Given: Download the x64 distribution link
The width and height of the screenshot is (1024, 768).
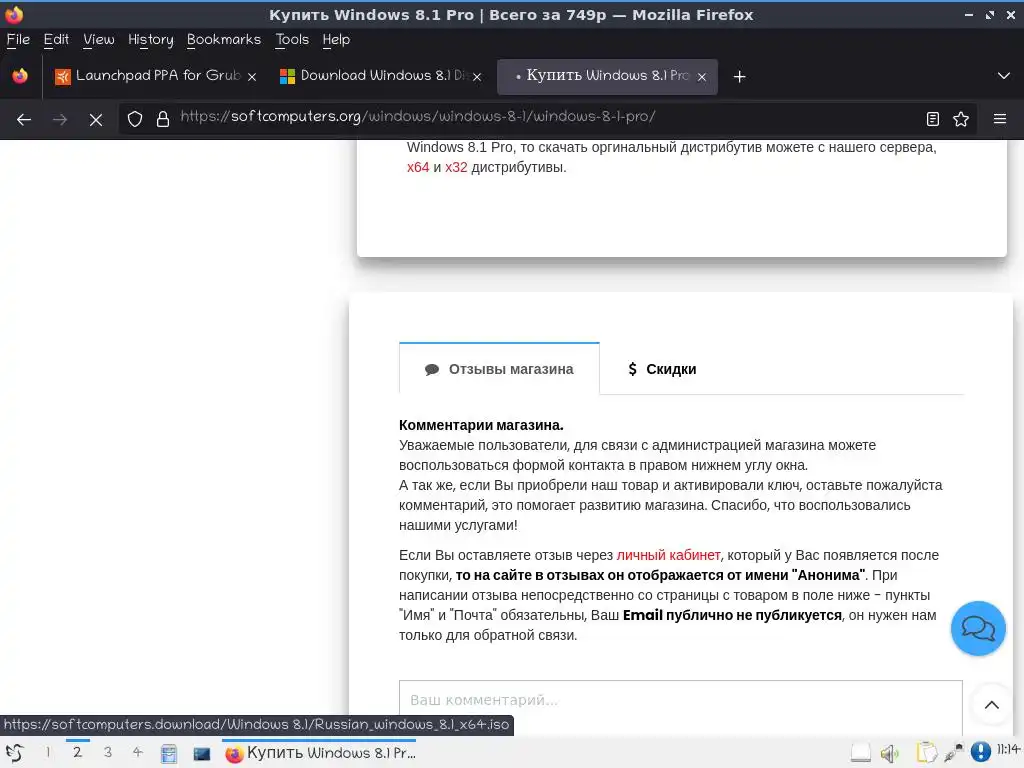Looking at the screenshot, I should coord(418,167).
